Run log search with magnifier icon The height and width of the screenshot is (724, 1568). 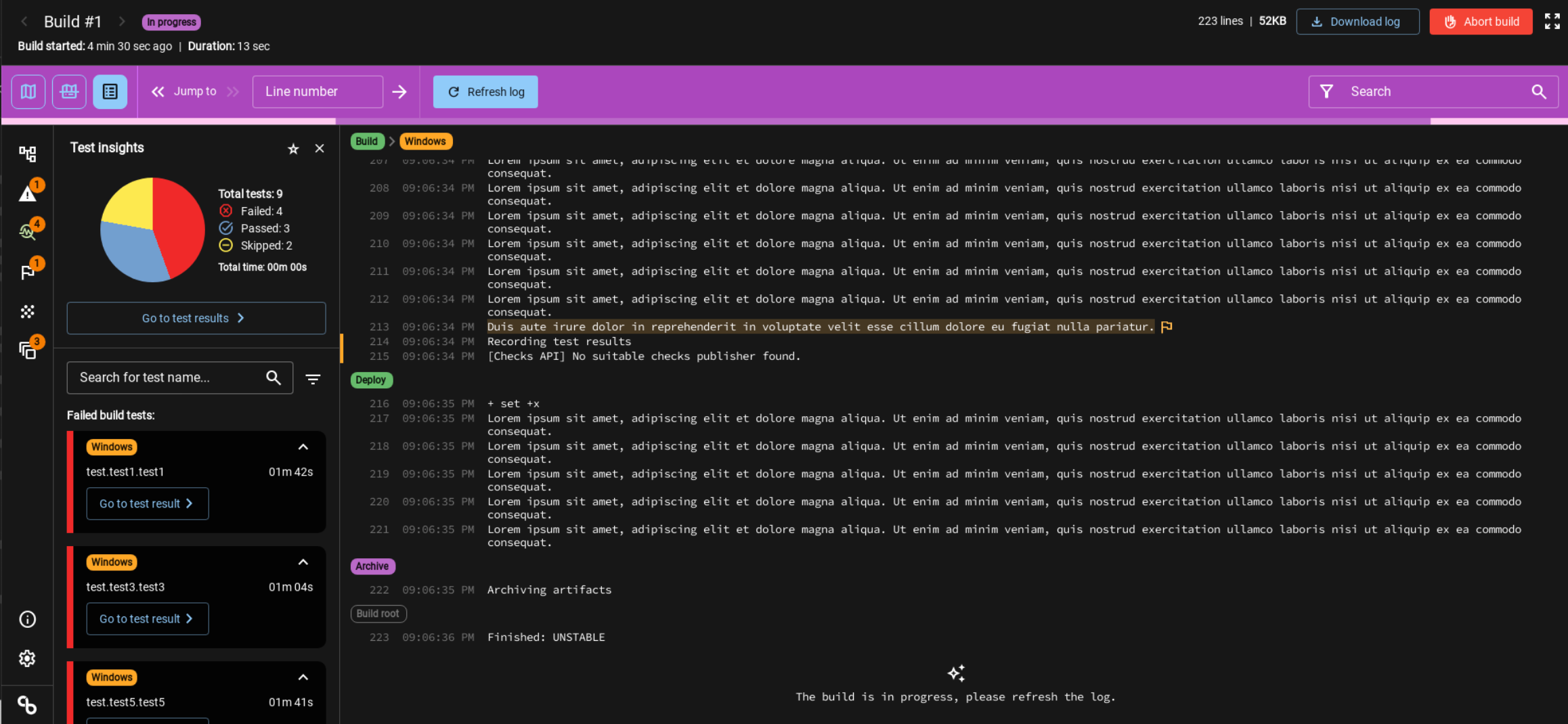(1539, 91)
